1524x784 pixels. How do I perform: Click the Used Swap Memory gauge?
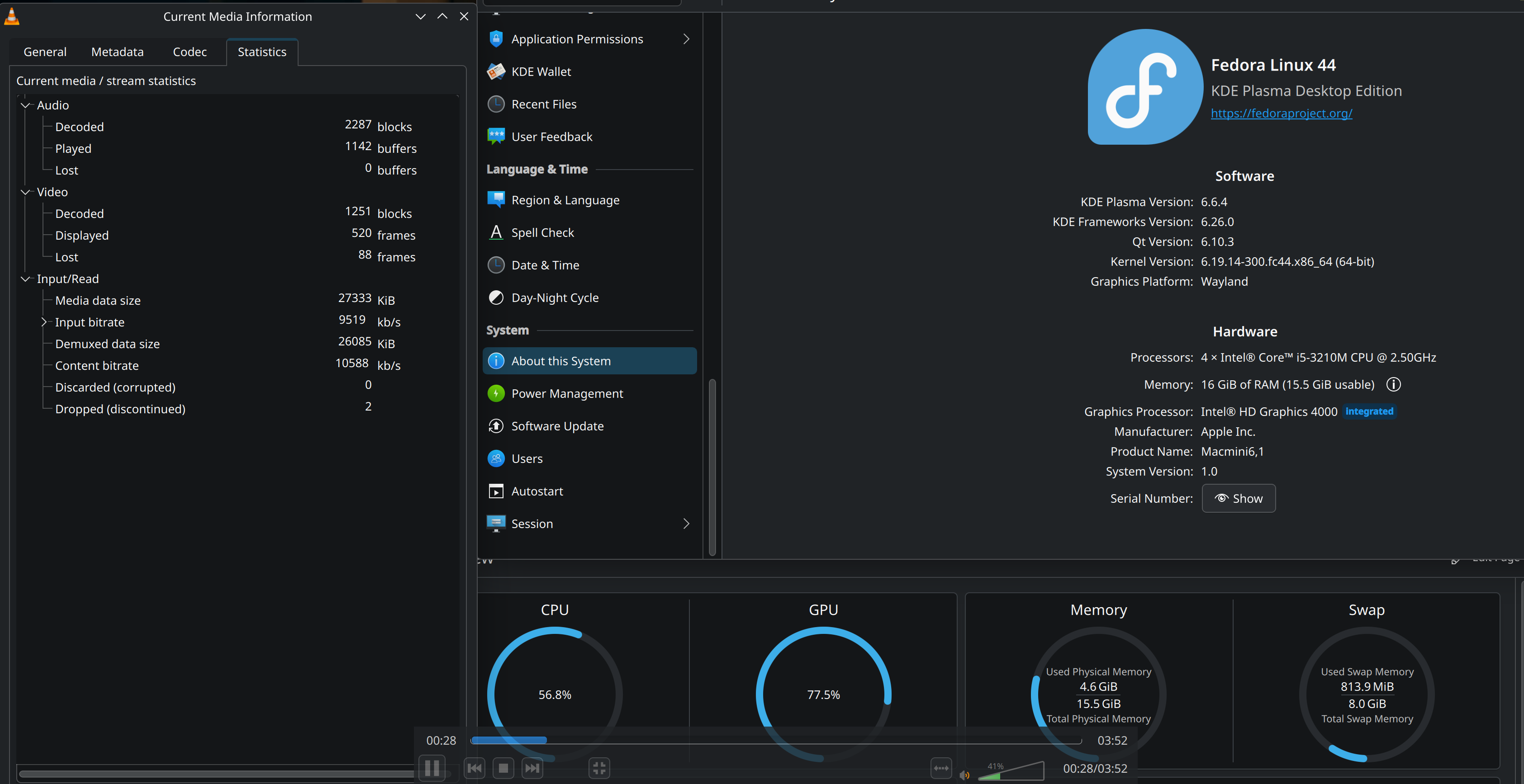[x=1367, y=694]
